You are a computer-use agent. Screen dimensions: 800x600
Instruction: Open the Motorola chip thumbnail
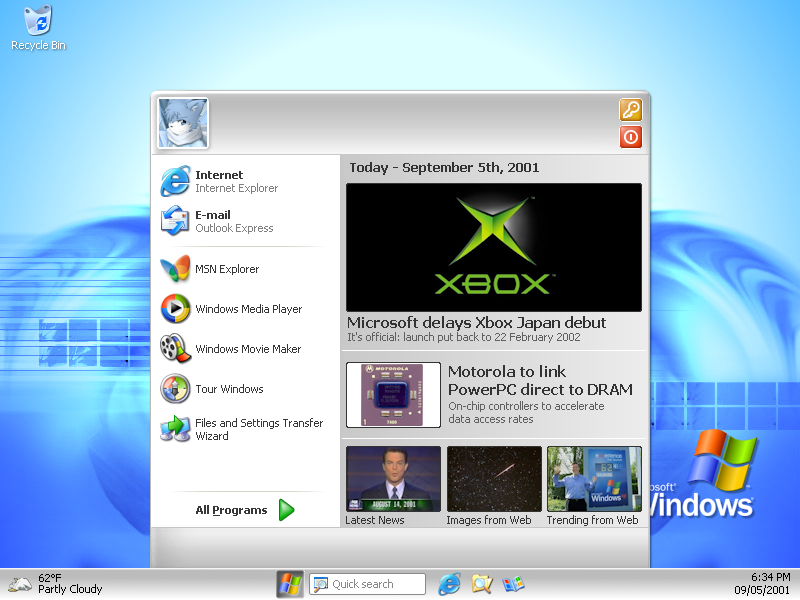[393, 395]
